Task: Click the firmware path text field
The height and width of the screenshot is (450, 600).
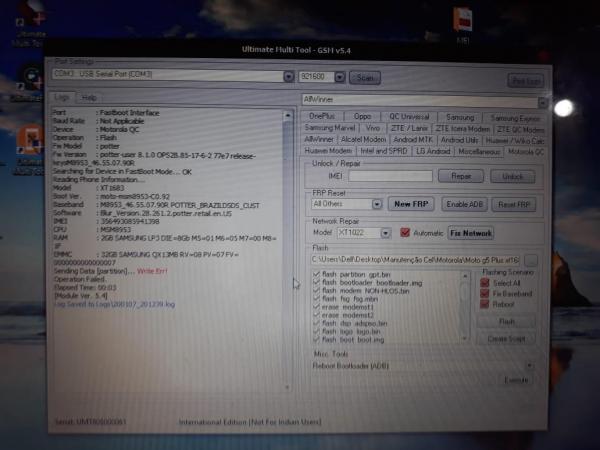Action: click(x=415, y=260)
